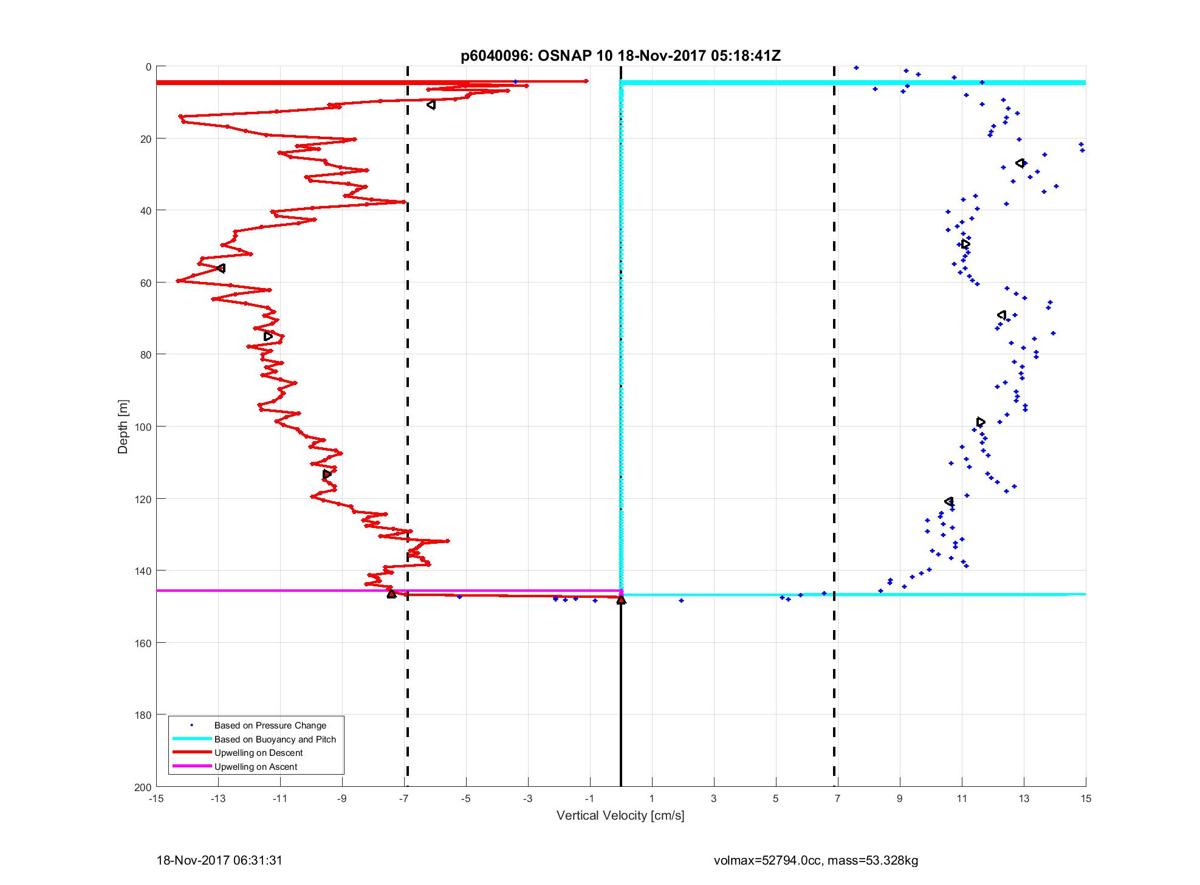Image resolution: width=1200 pixels, height=885 pixels.
Task: Click the x-axis tick label 3
Action: click(714, 798)
